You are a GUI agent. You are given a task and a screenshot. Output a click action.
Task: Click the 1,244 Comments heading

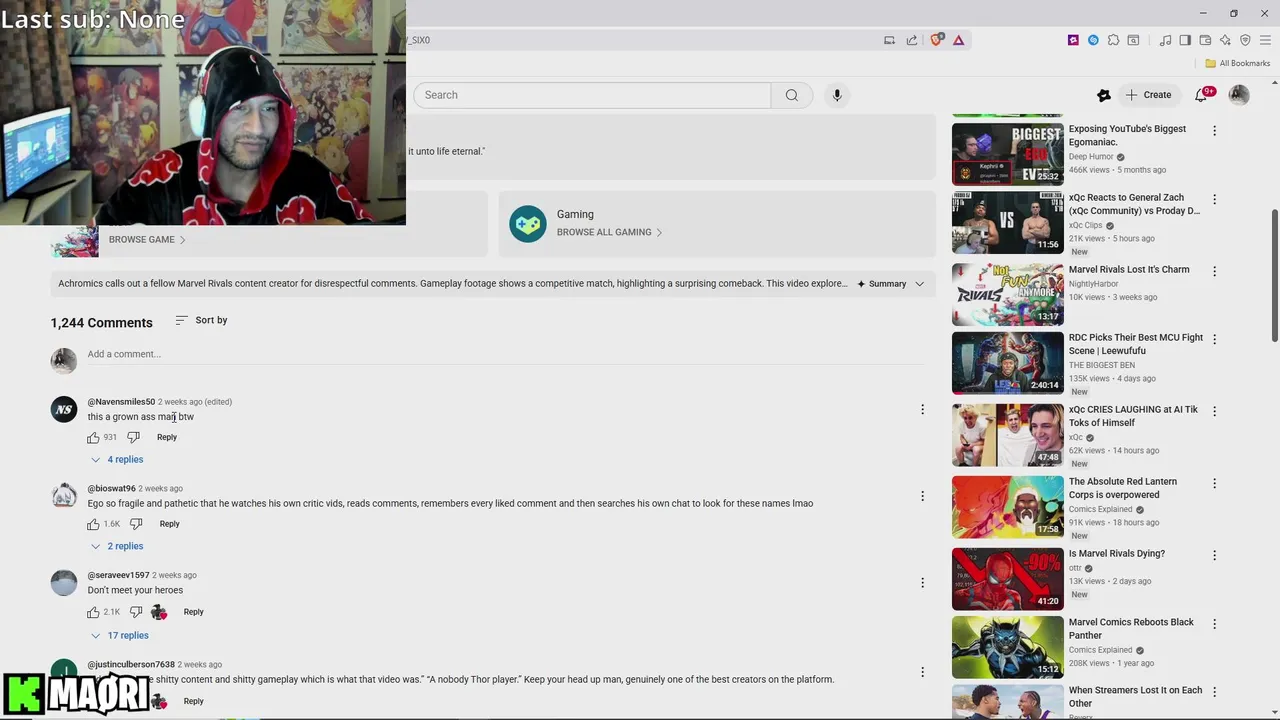pyautogui.click(x=102, y=323)
